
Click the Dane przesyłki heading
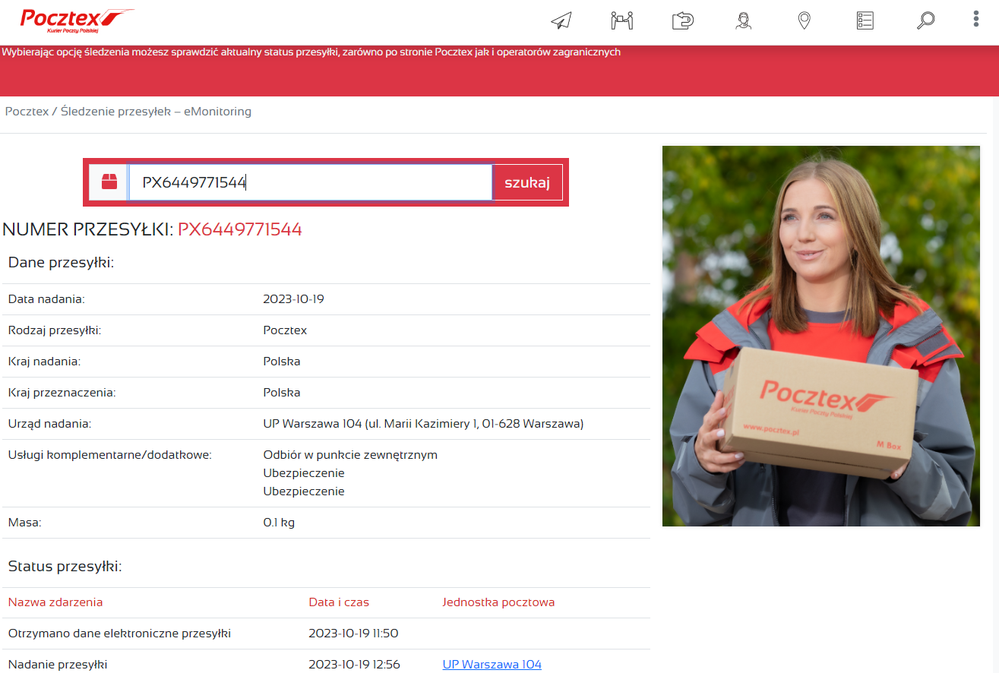pyautogui.click(x=61, y=263)
